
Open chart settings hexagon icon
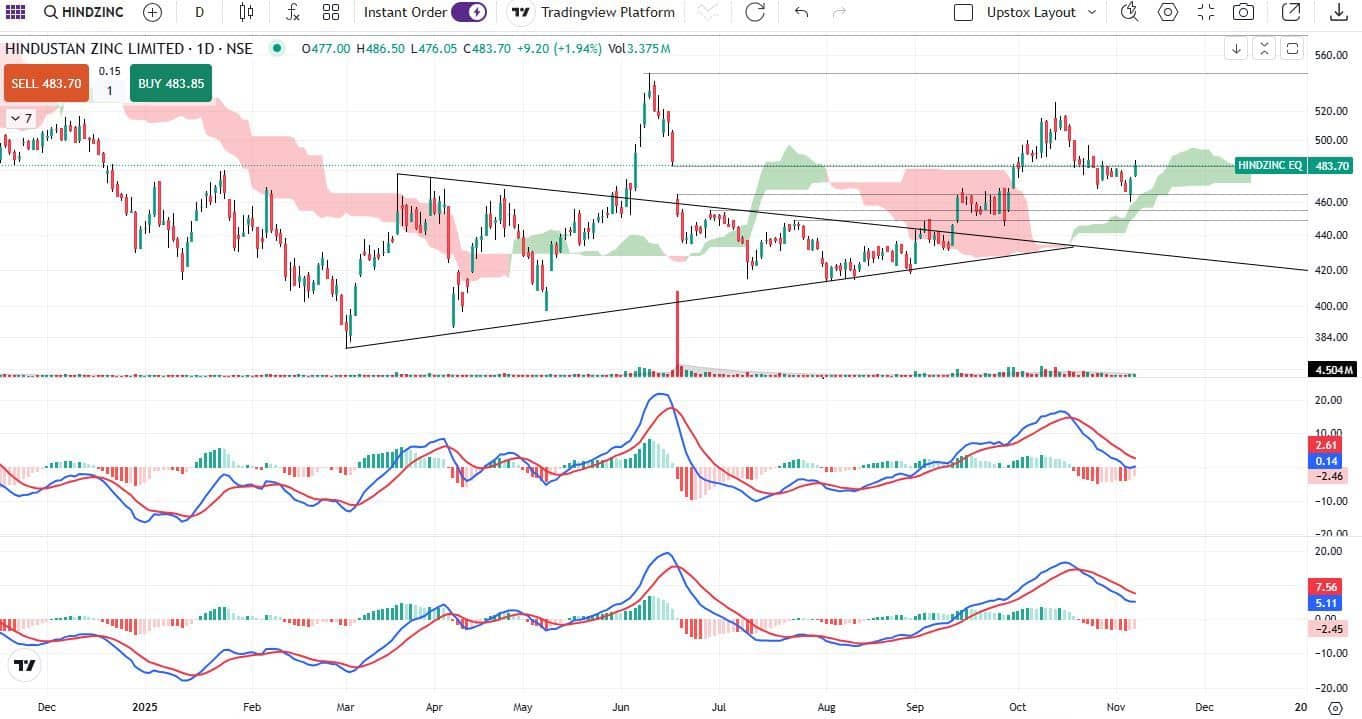pos(1167,12)
